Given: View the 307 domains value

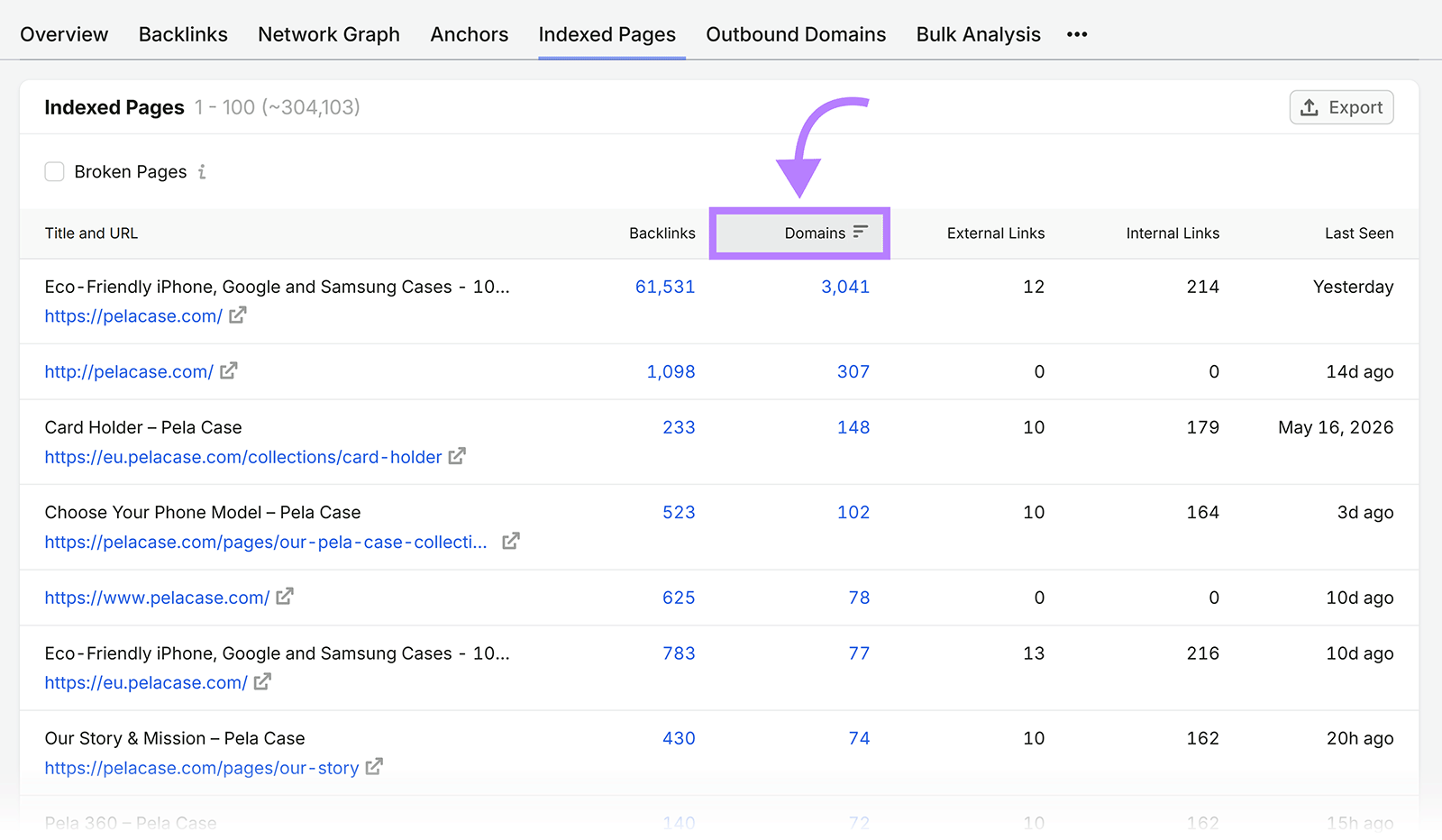Looking at the screenshot, I should (x=853, y=371).
